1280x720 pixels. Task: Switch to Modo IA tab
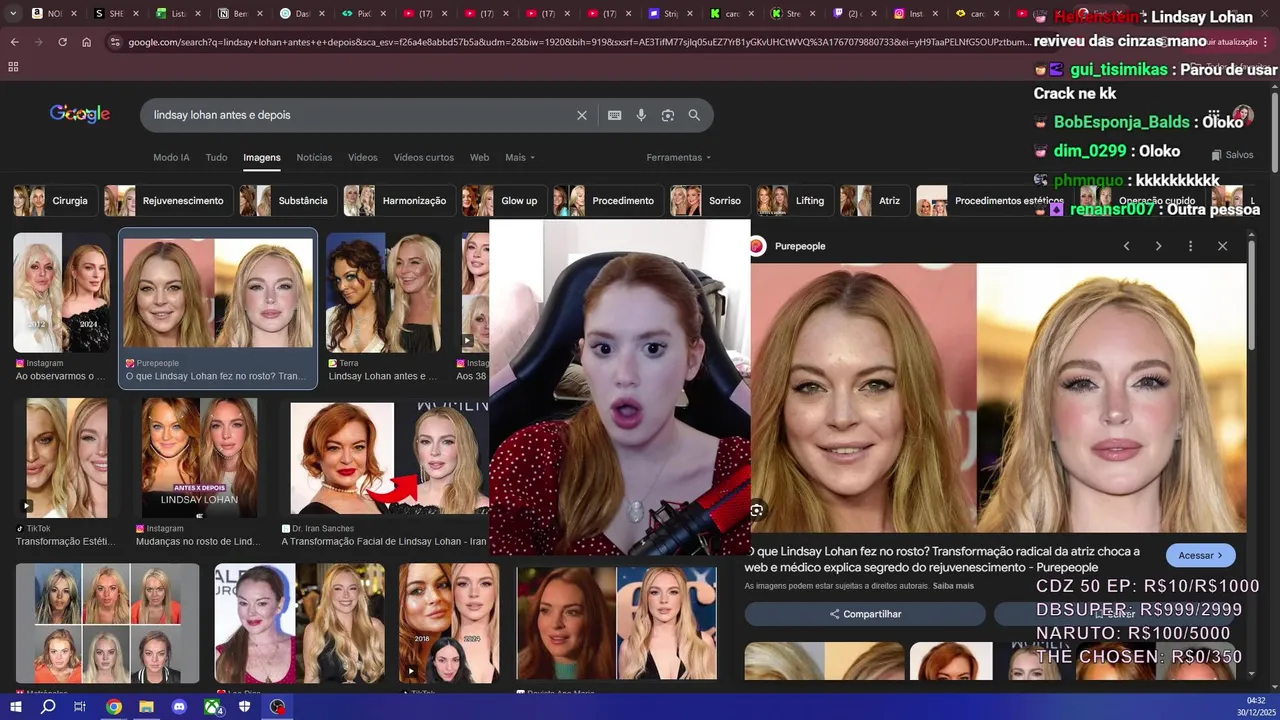[171, 157]
